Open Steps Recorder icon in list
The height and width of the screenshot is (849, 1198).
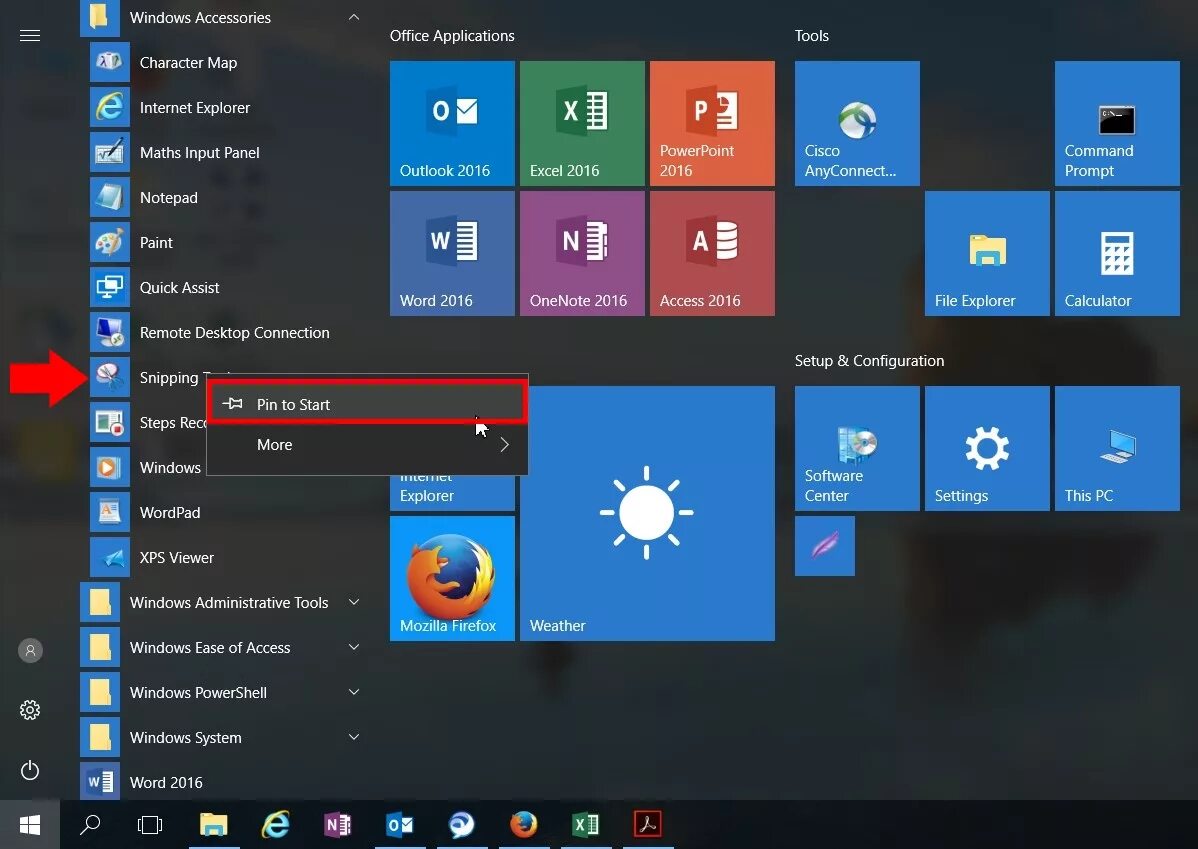109,422
